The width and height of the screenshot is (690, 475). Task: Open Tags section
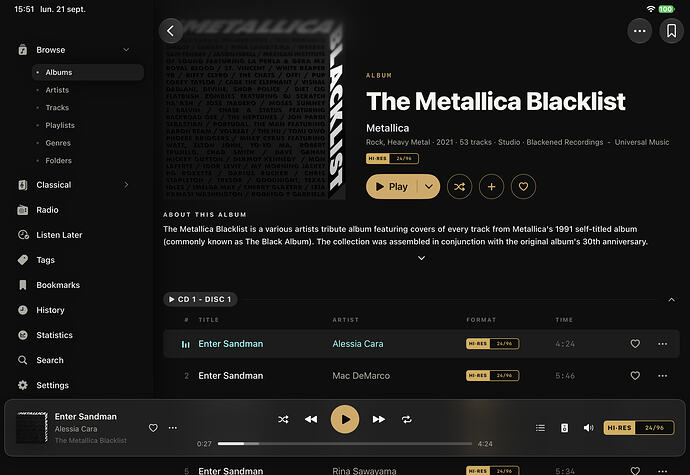point(45,260)
